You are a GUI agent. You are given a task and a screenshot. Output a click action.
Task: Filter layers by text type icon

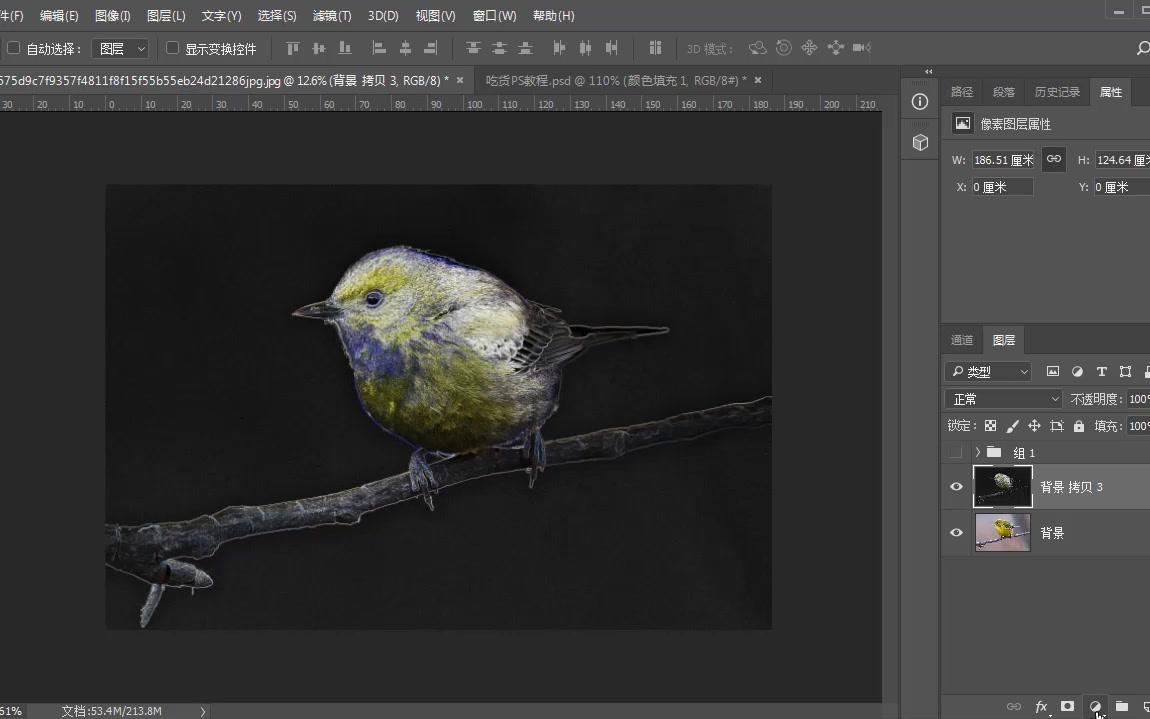(1101, 371)
